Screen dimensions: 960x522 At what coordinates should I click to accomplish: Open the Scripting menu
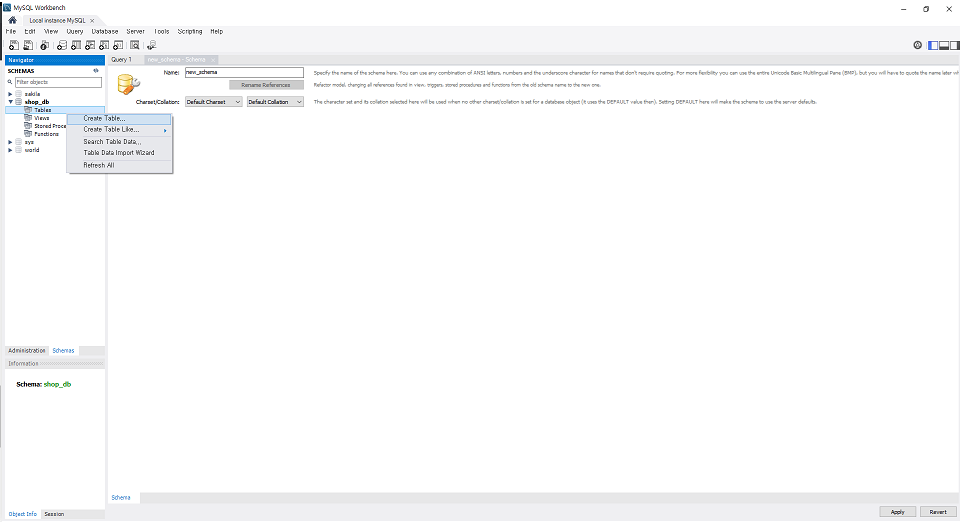[x=190, y=31]
